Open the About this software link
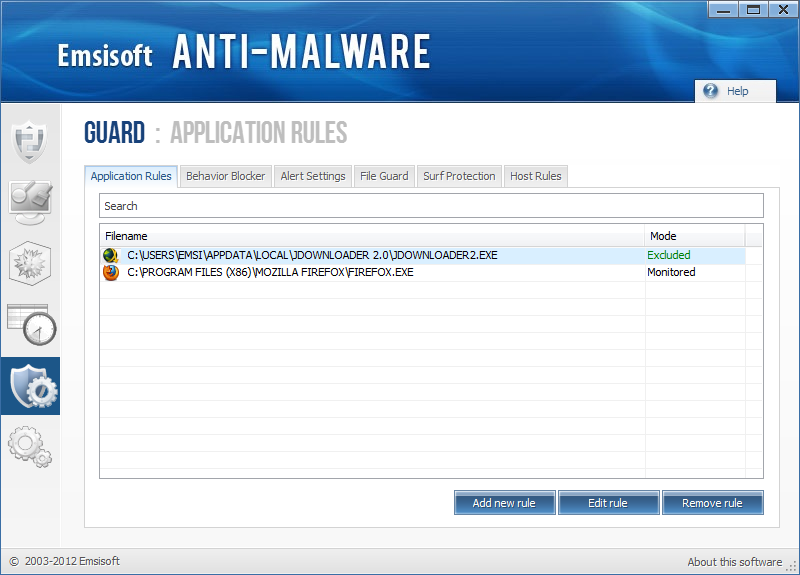Image resolution: width=800 pixels, height=575 pixels. (x=734, y=562)
